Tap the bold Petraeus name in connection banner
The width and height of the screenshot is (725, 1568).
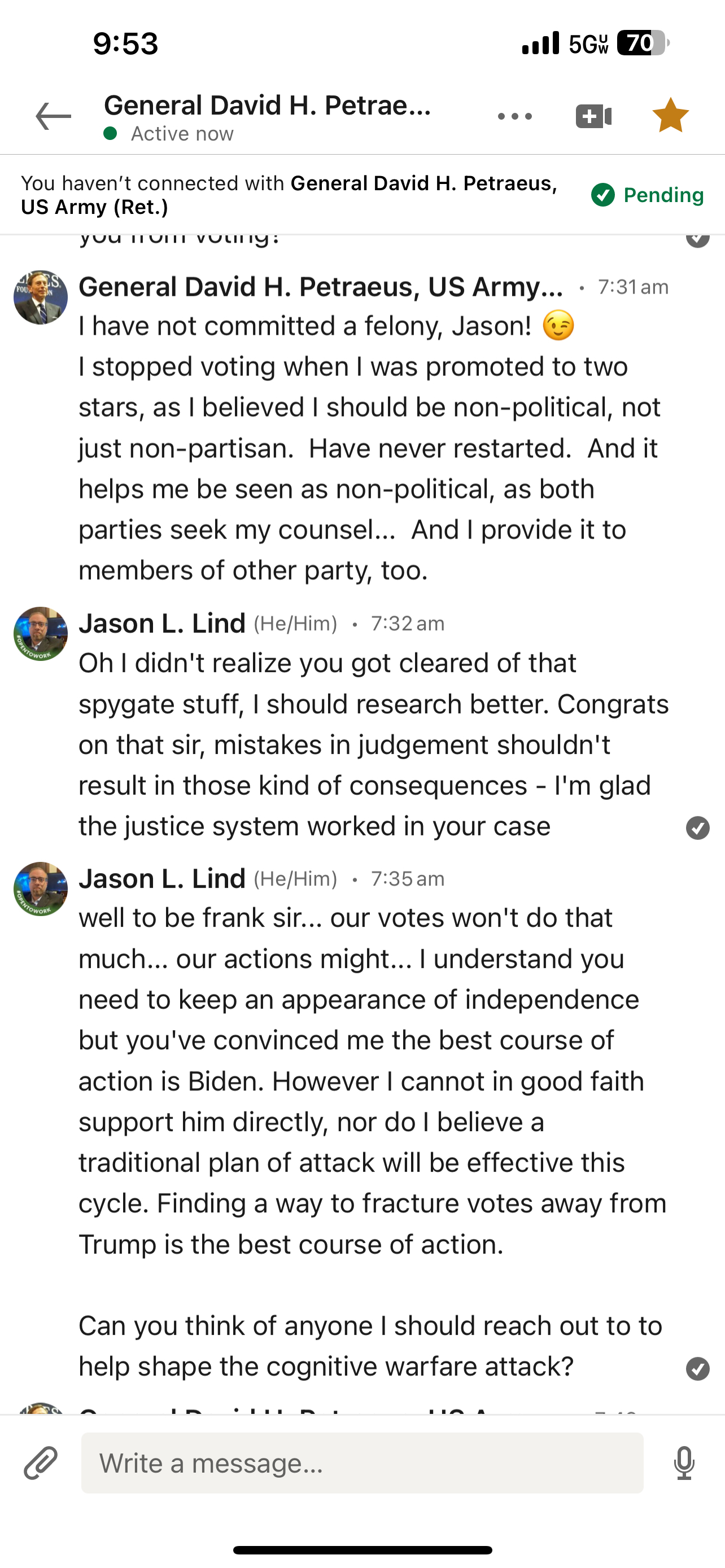pyautogui.click(x=423, y=183)
